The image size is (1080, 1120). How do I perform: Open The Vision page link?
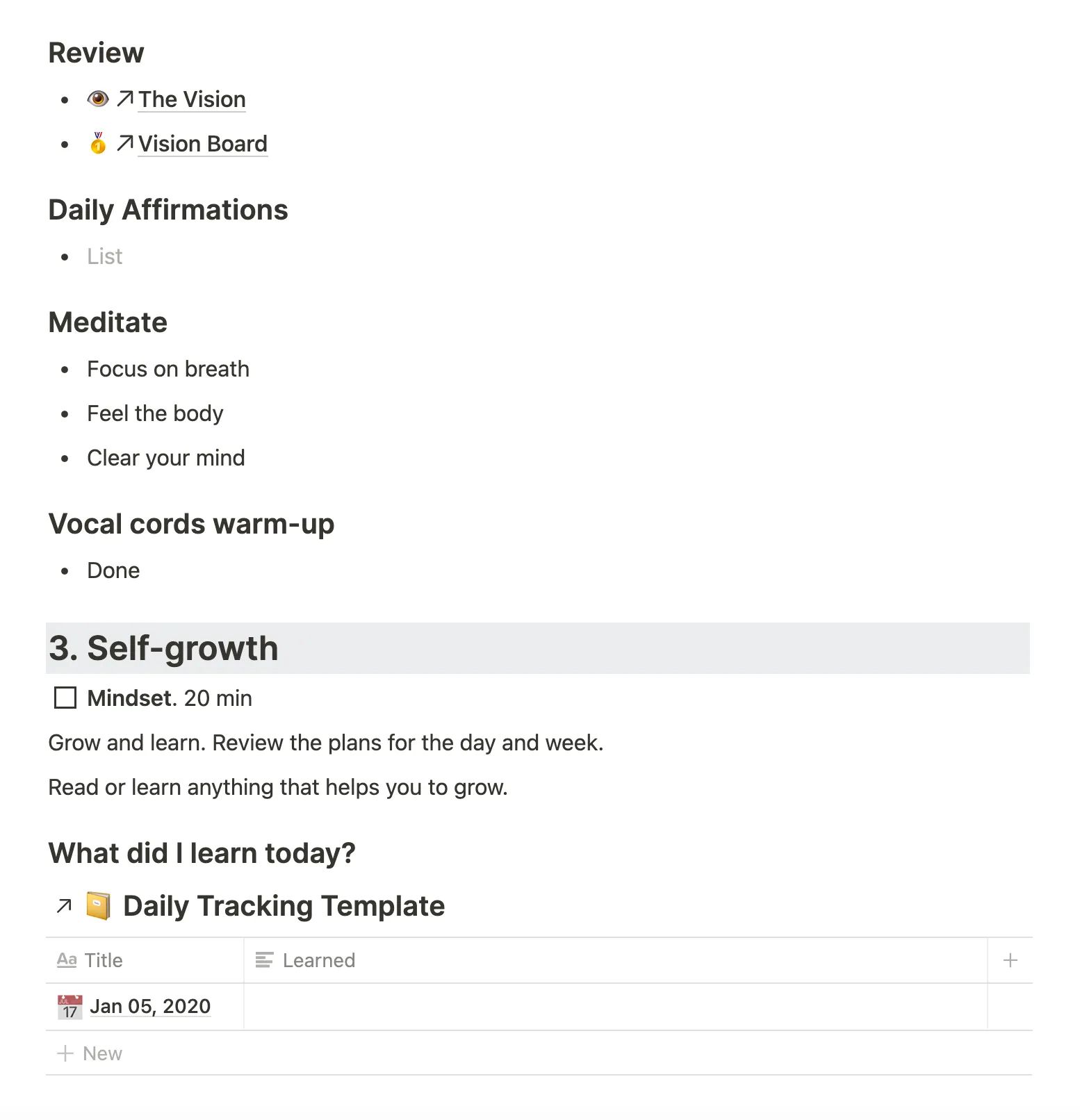coord(191,99)
